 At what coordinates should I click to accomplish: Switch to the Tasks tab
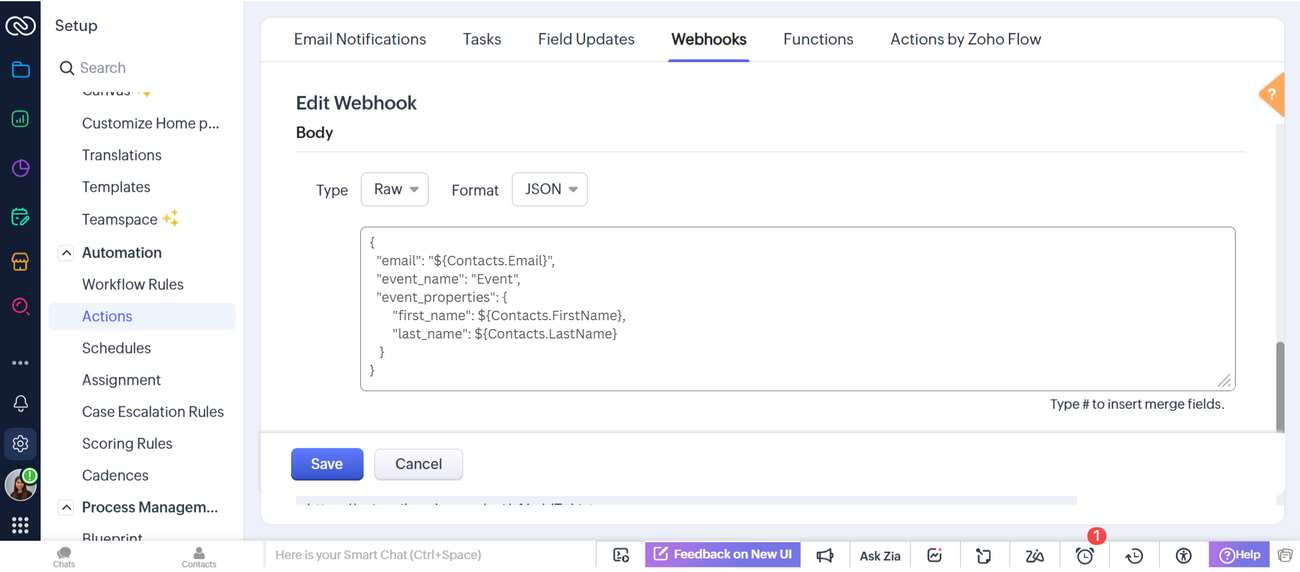tap(482, 39)
